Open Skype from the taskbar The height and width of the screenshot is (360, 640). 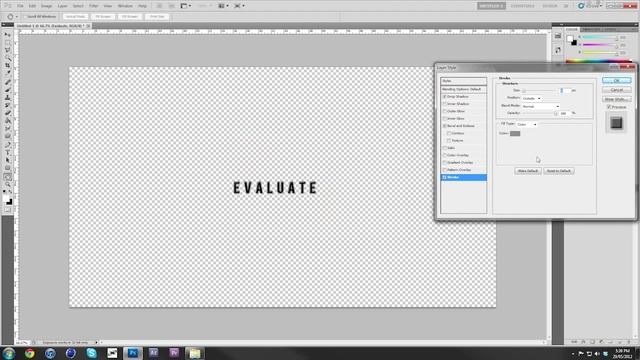pyautogui.click(x=91, y=353)
